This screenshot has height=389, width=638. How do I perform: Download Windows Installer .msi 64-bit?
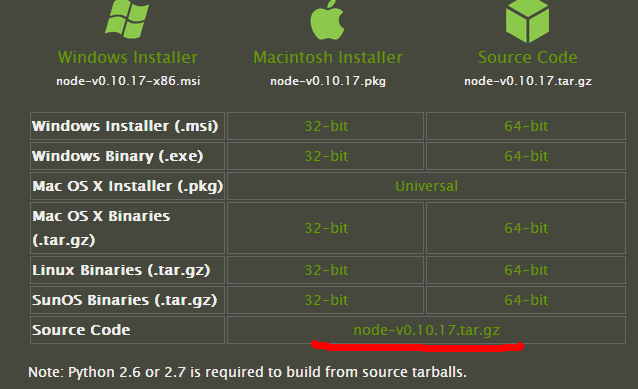click(526, 126)
